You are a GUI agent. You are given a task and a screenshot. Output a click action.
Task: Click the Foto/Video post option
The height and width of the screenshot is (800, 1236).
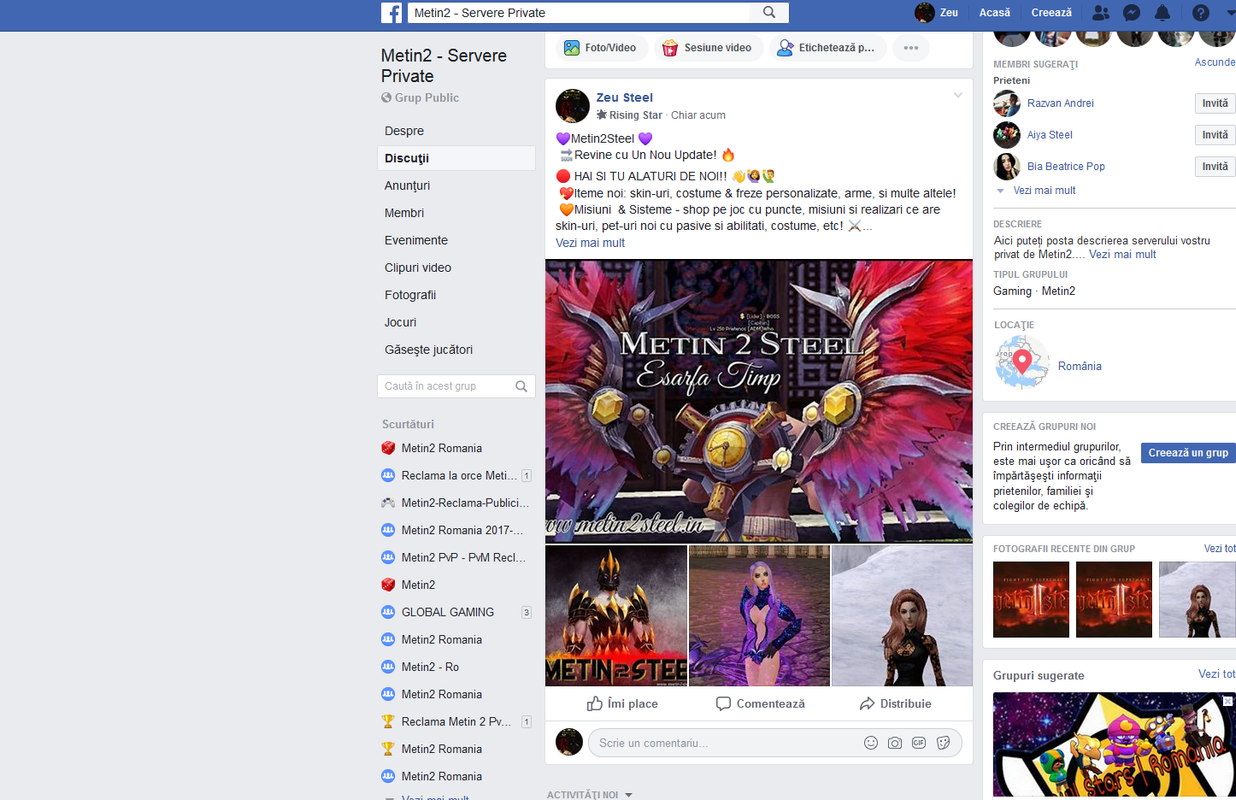tap(600, 48)
